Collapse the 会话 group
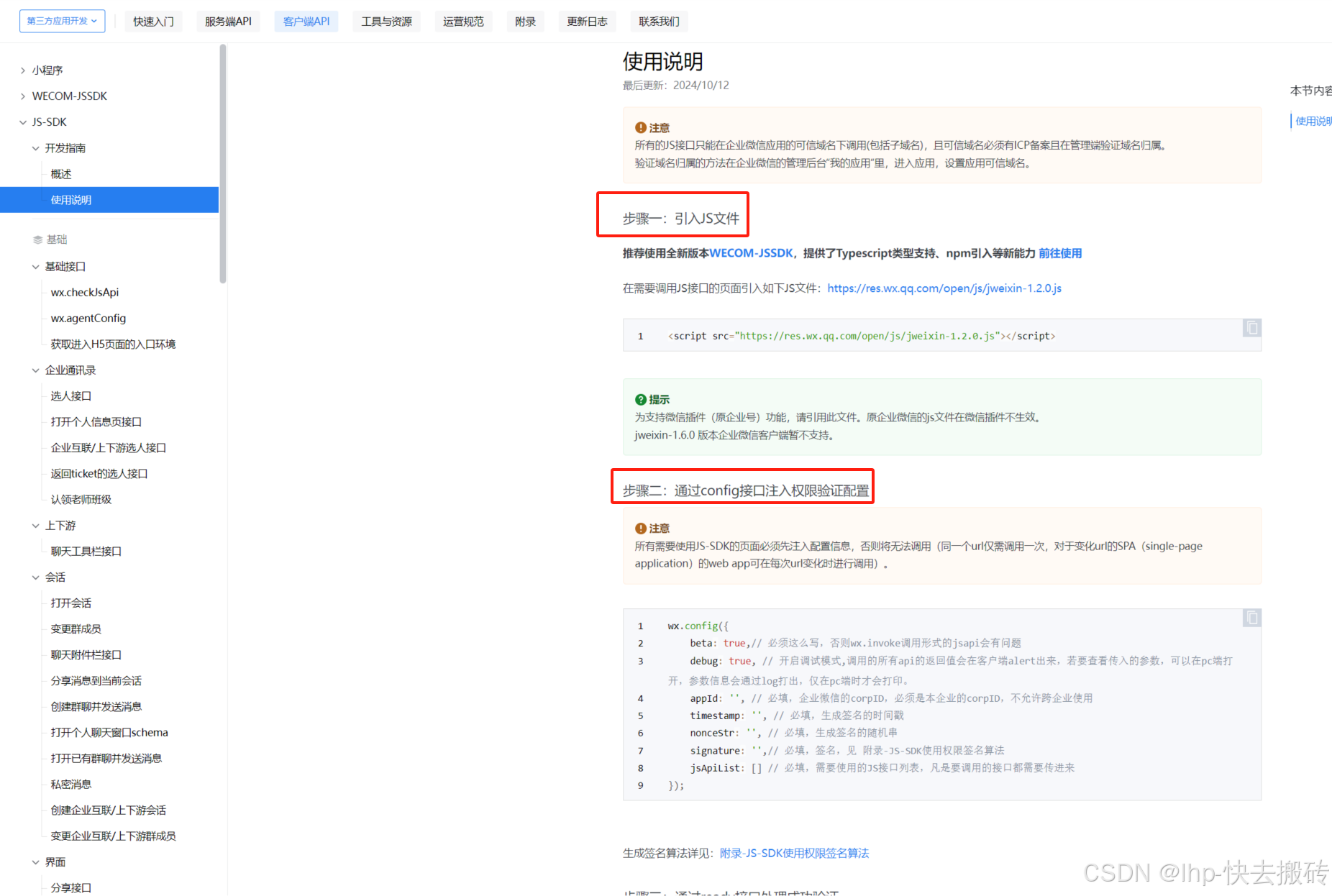Viewport: 1332px width, 896px height. pos(36,577)
